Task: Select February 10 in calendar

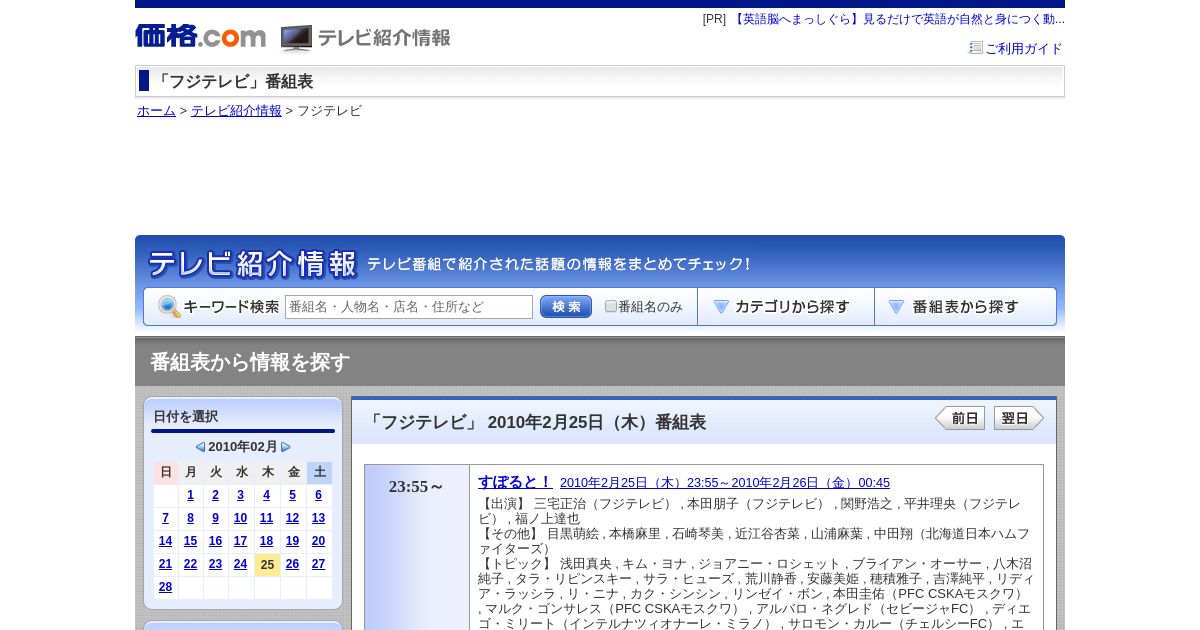Action: (x=240, y=518)
